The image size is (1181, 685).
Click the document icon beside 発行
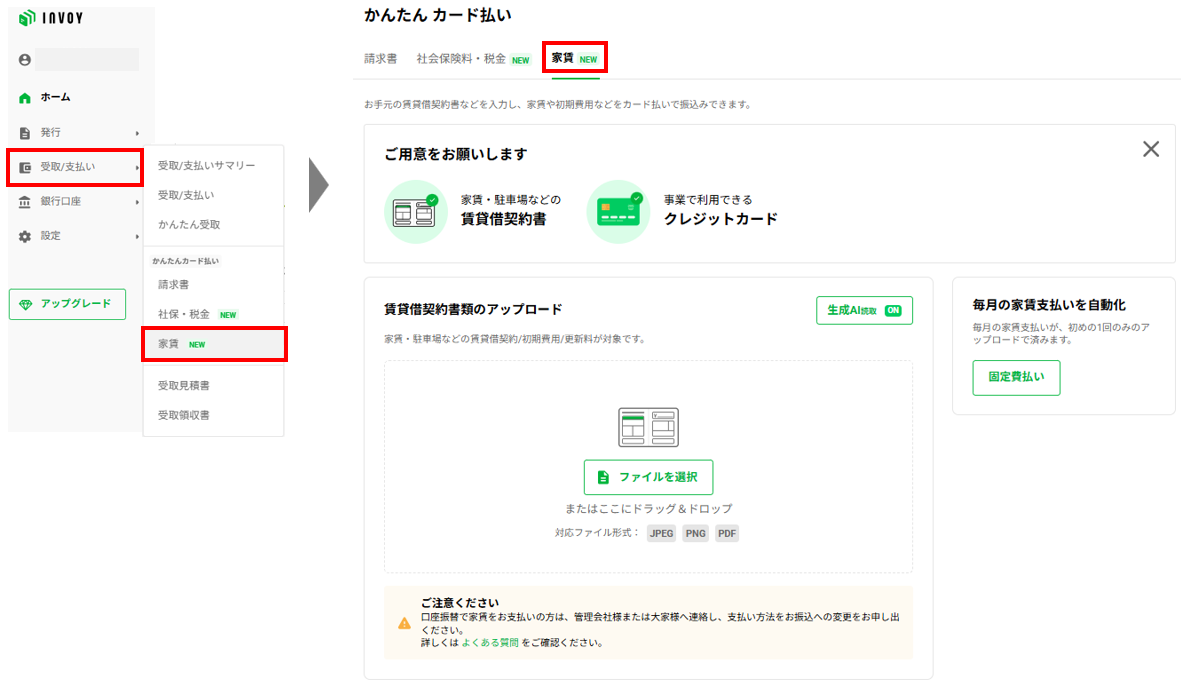[25, 133]
